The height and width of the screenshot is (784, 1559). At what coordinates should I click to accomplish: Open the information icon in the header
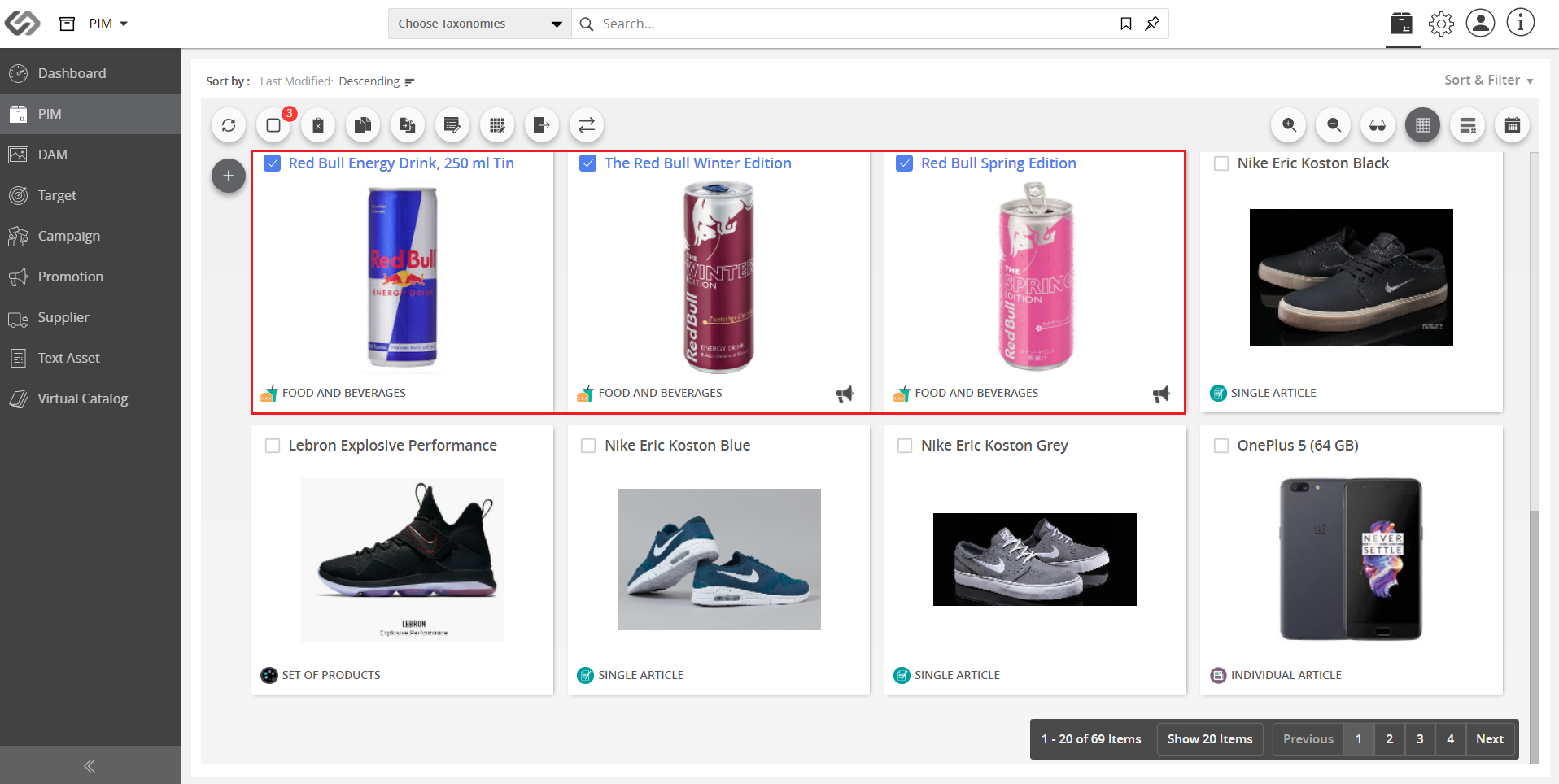1520,23
